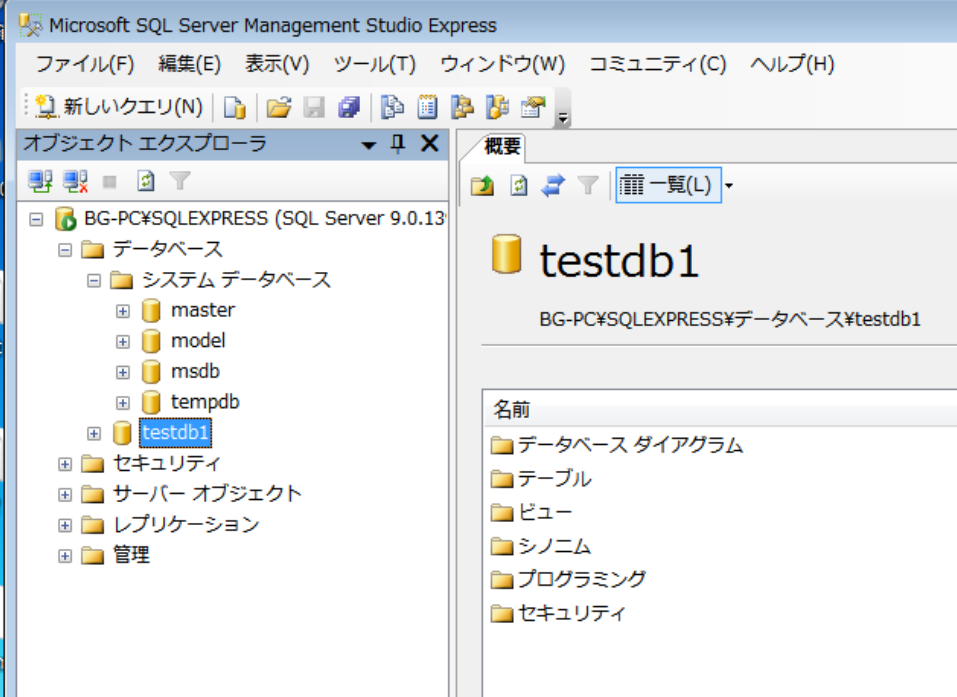Open the 編集(E) menu
Image resolution: width=957 pixels, height=697 pixels.
(189, 64)
